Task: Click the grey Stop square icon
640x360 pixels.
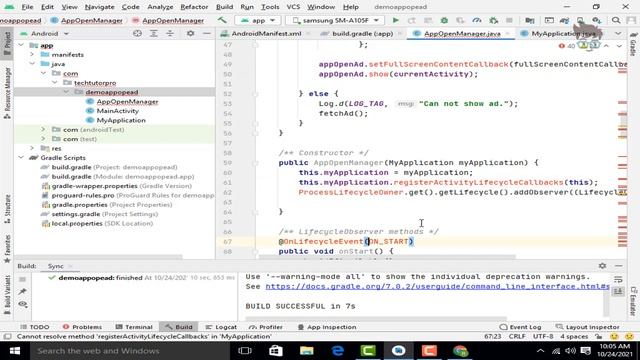Action: coord(509,20)
